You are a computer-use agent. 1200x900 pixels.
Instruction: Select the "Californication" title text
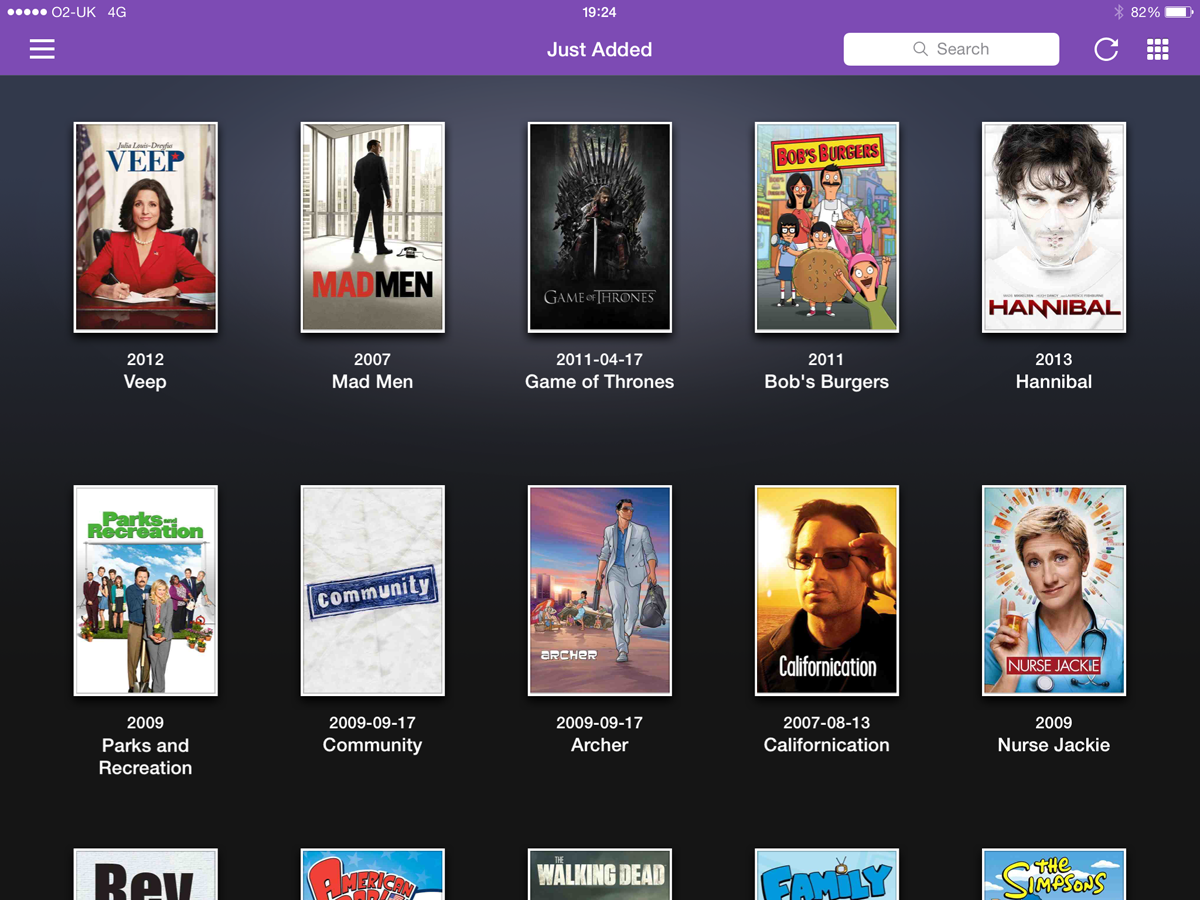826,745
